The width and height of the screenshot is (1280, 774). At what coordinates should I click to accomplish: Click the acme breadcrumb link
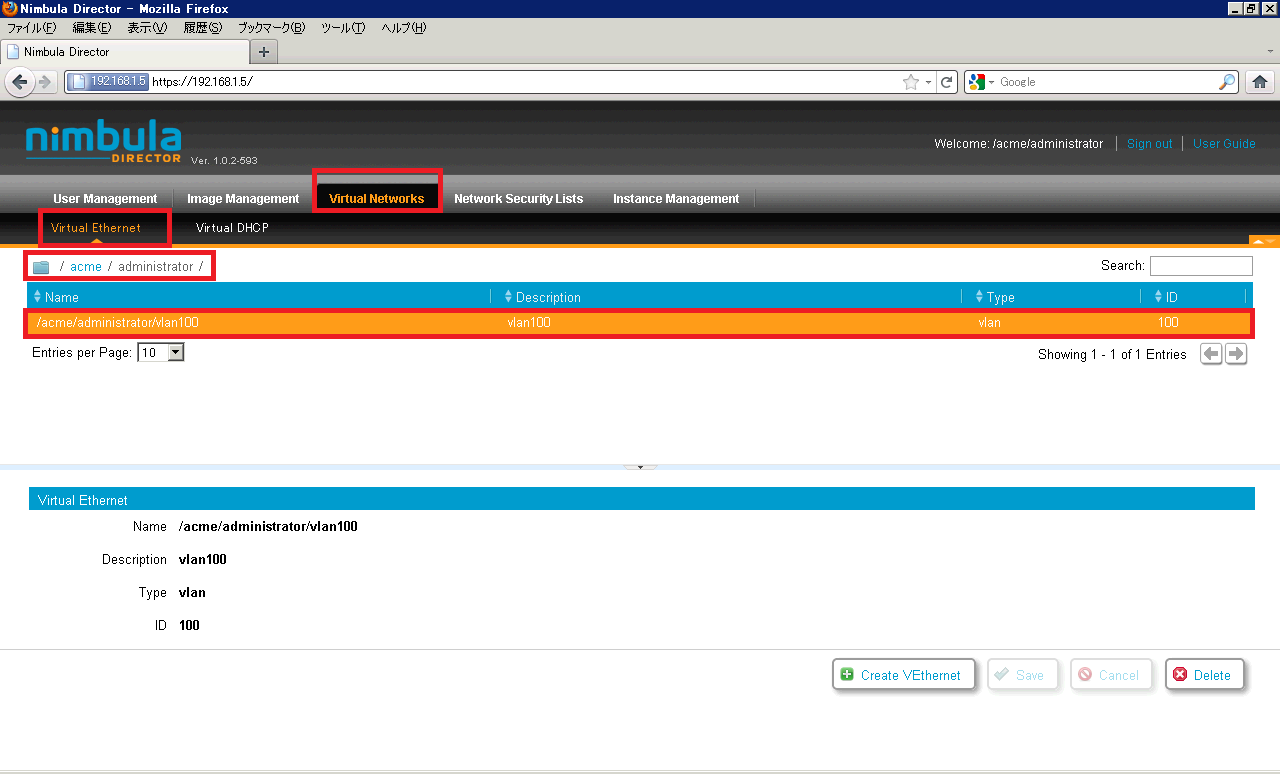click(86, 267)
